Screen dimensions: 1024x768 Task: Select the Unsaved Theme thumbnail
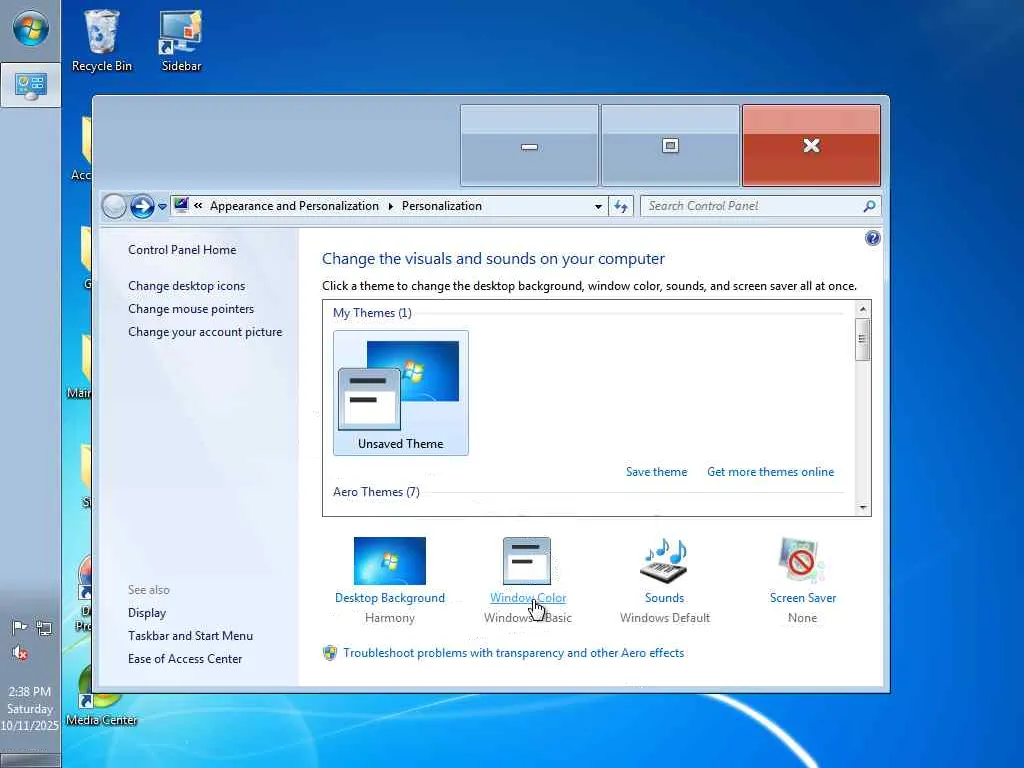[x=400, y=392]
